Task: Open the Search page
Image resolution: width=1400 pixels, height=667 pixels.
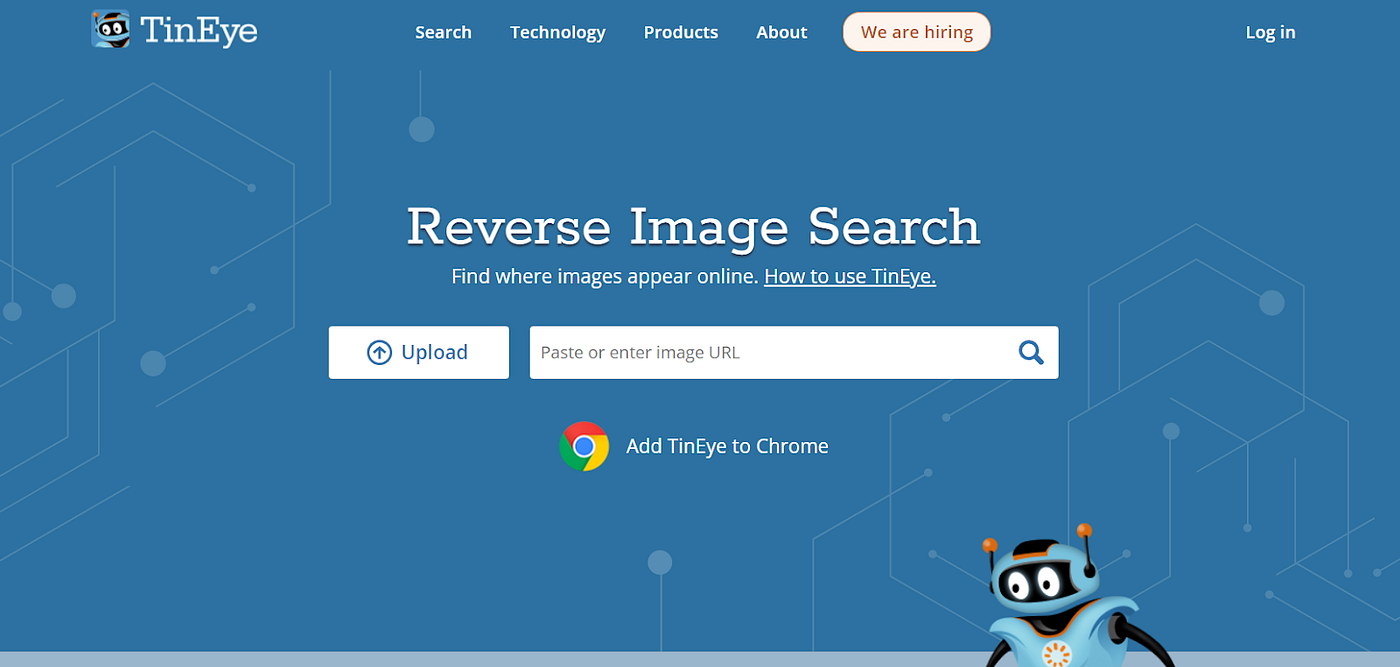Action: [x=443, y=32]
